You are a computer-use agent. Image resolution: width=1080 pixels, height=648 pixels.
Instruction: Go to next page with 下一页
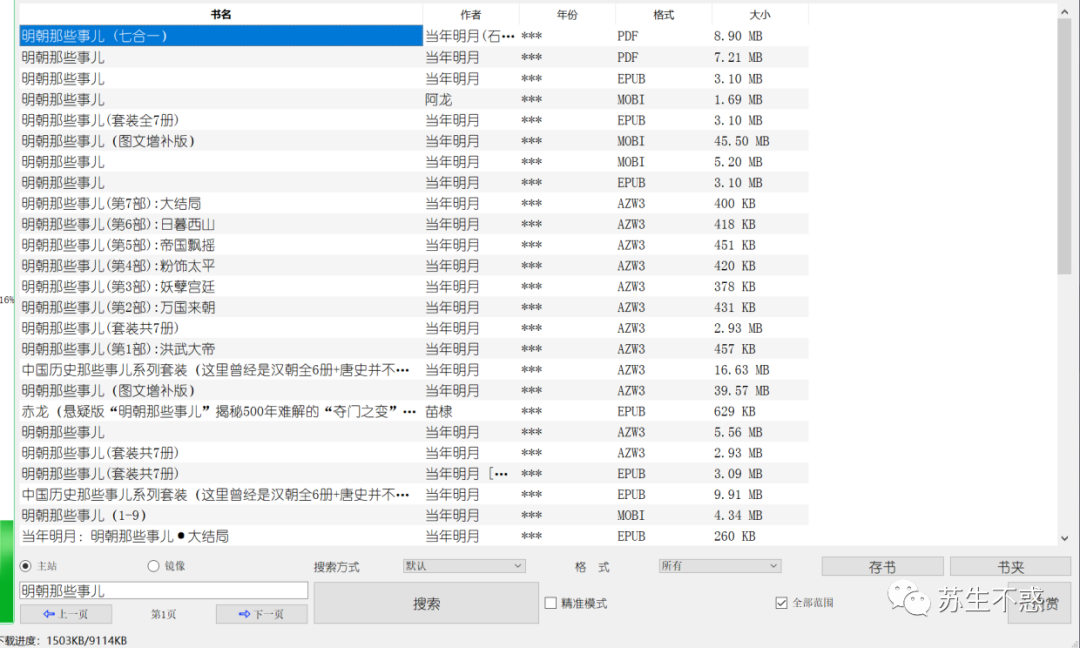coord(262,614)
